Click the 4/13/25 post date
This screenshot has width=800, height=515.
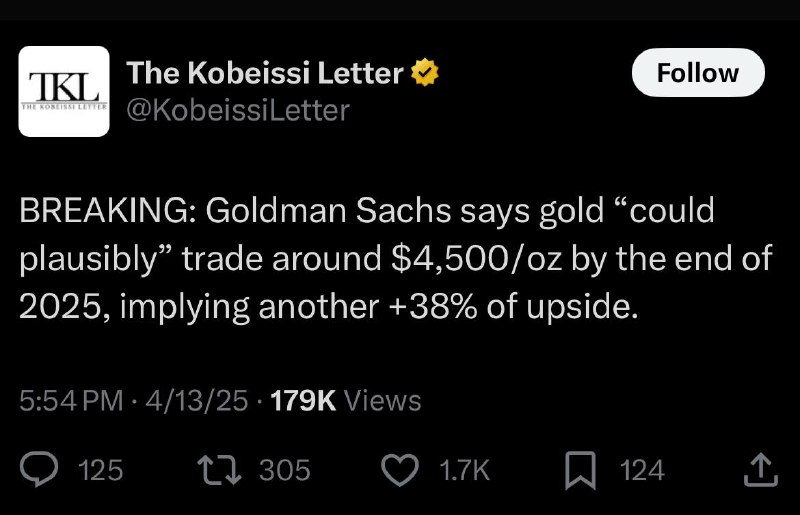196,400
